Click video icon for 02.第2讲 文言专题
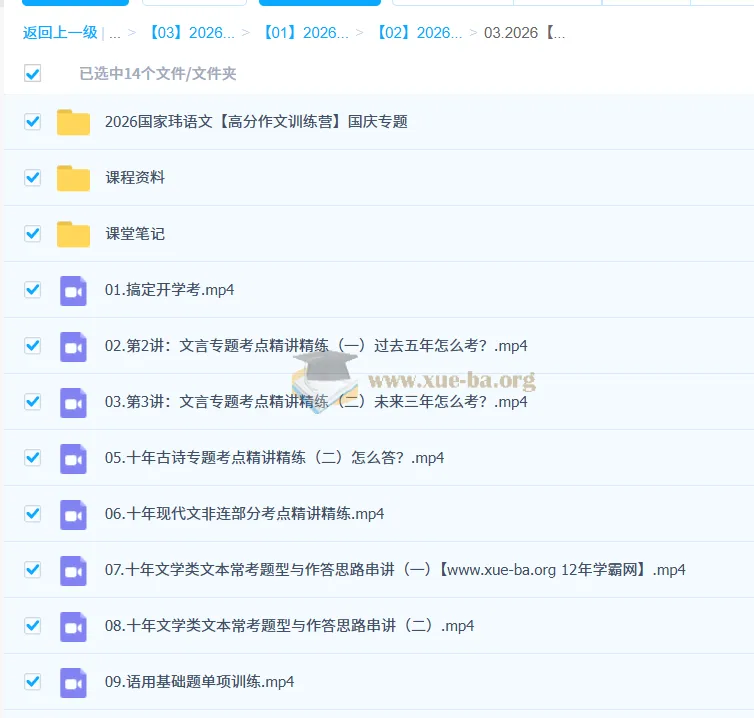 73,346
